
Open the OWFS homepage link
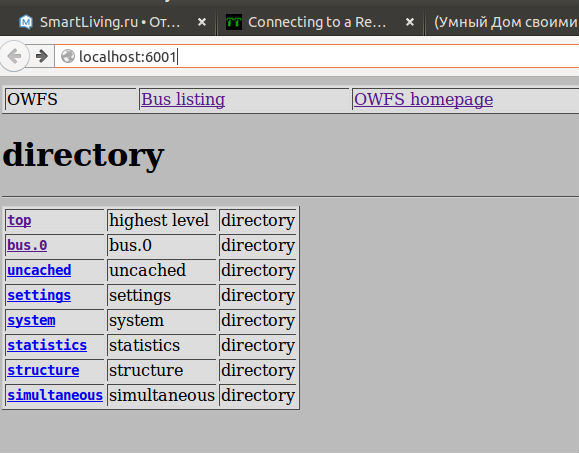(423, 99)
